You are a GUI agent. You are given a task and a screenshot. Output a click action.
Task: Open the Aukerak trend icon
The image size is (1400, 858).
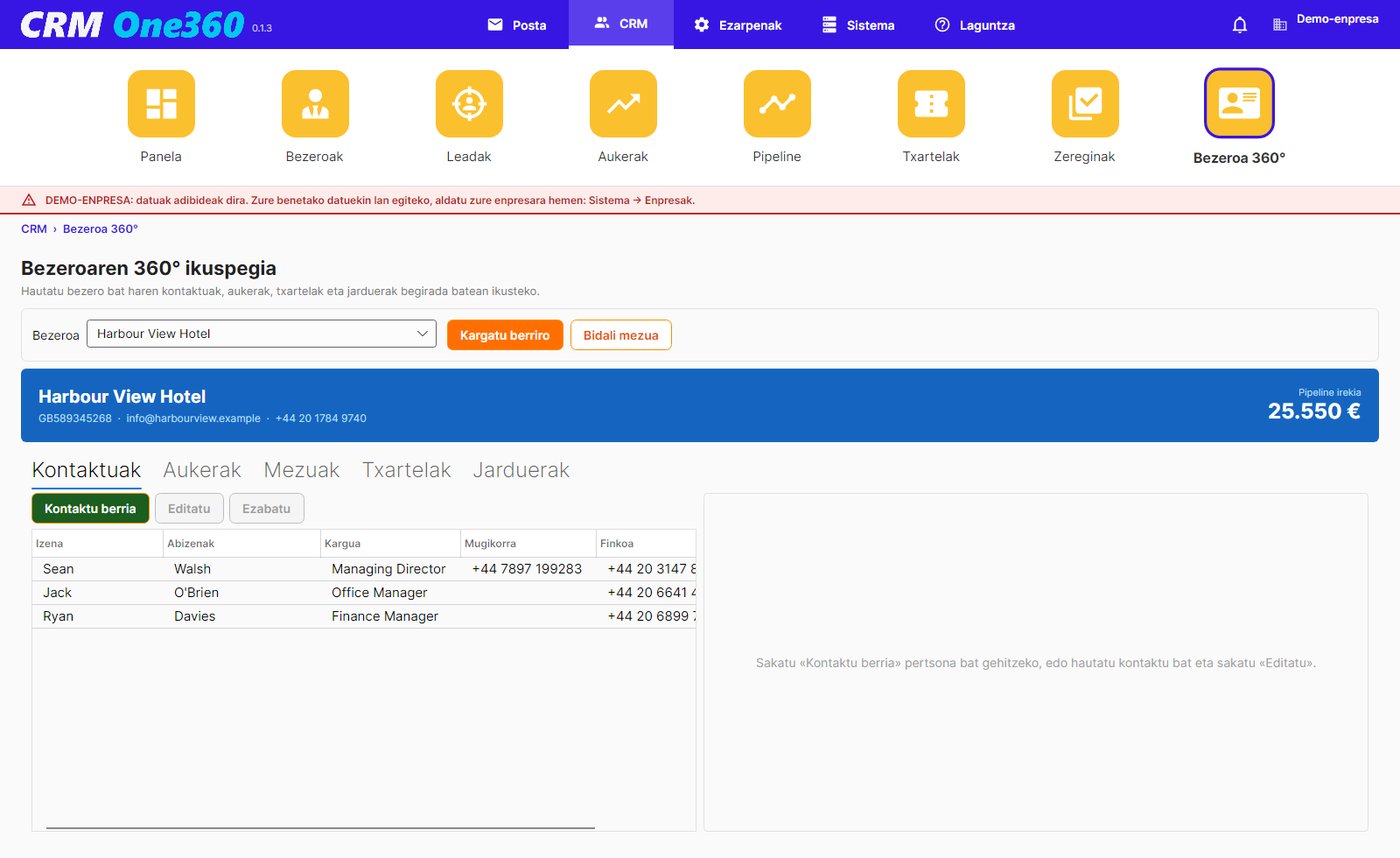point(623,104)
